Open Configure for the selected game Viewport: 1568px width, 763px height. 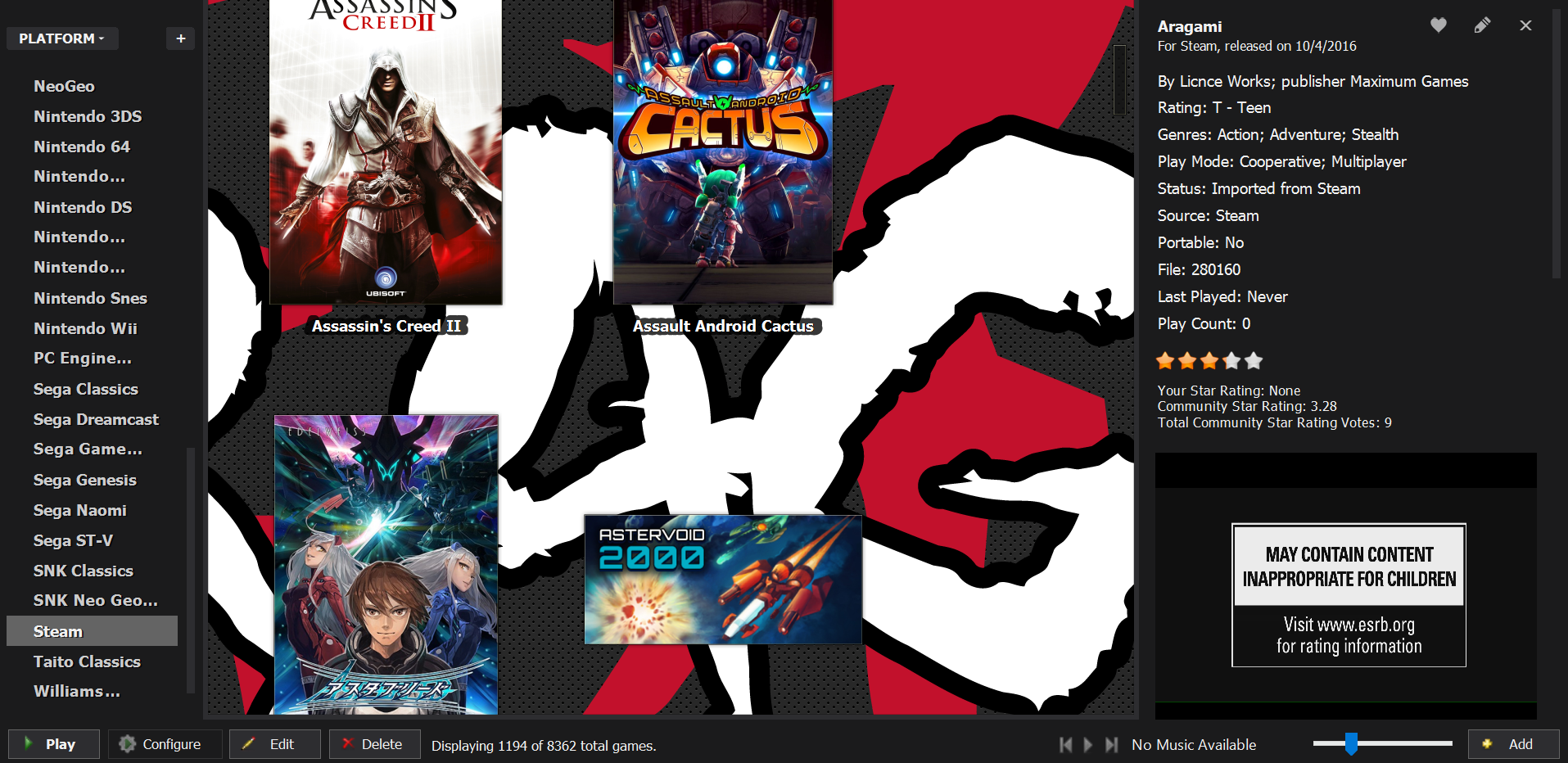tap(165, 744)
